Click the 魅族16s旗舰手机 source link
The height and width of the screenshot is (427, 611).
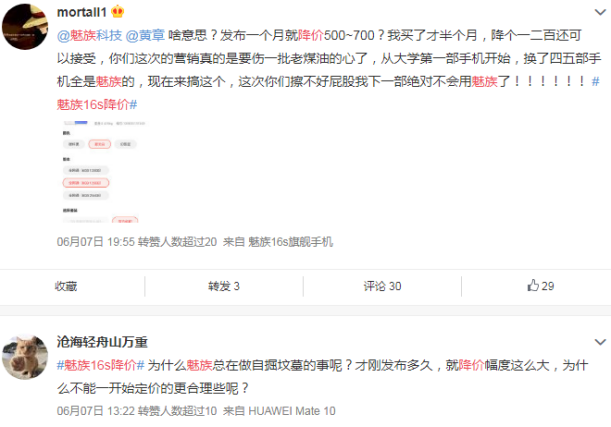(x=290, y=242)
